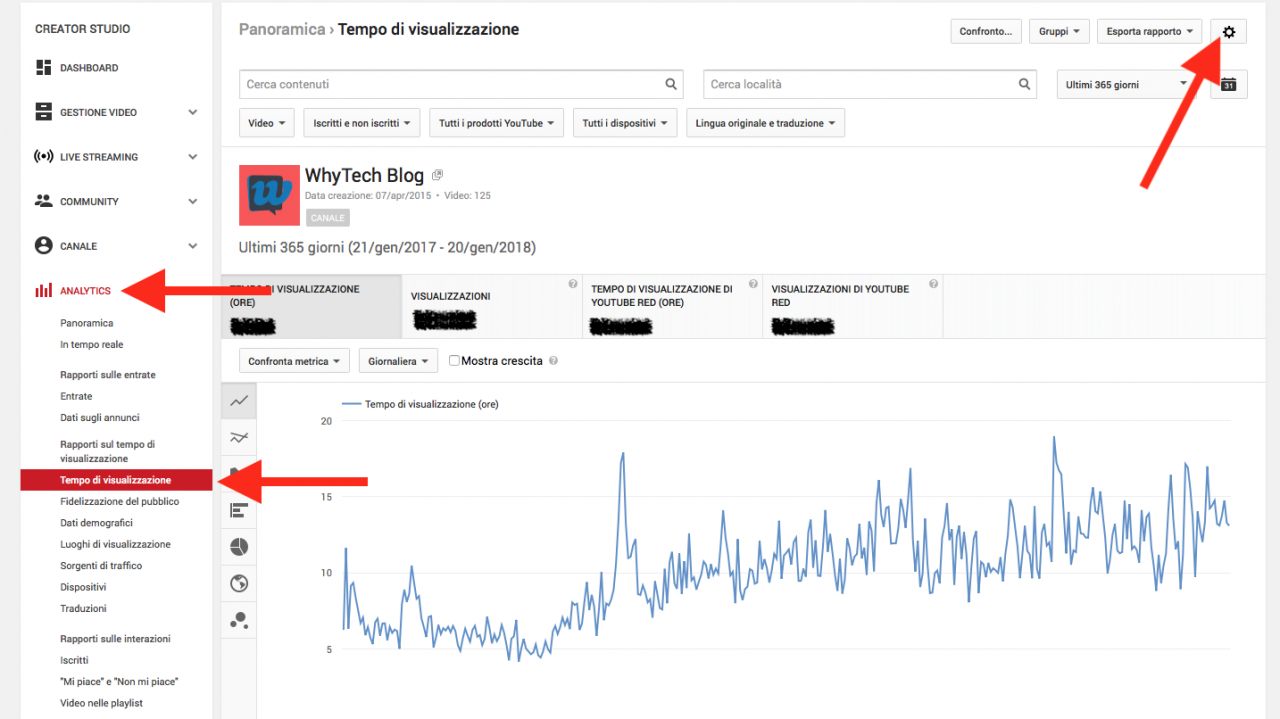This screenshot has width=1280, height=719.
Task: Click the magnifier in Cerca località box
Action: click(1024, 85)
